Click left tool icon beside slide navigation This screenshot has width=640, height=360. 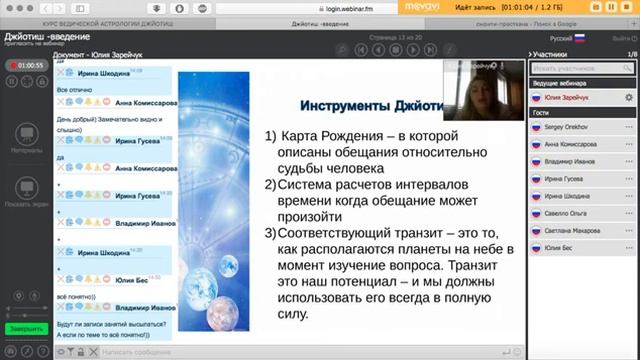pyautogui.click(x=342, y=50)
